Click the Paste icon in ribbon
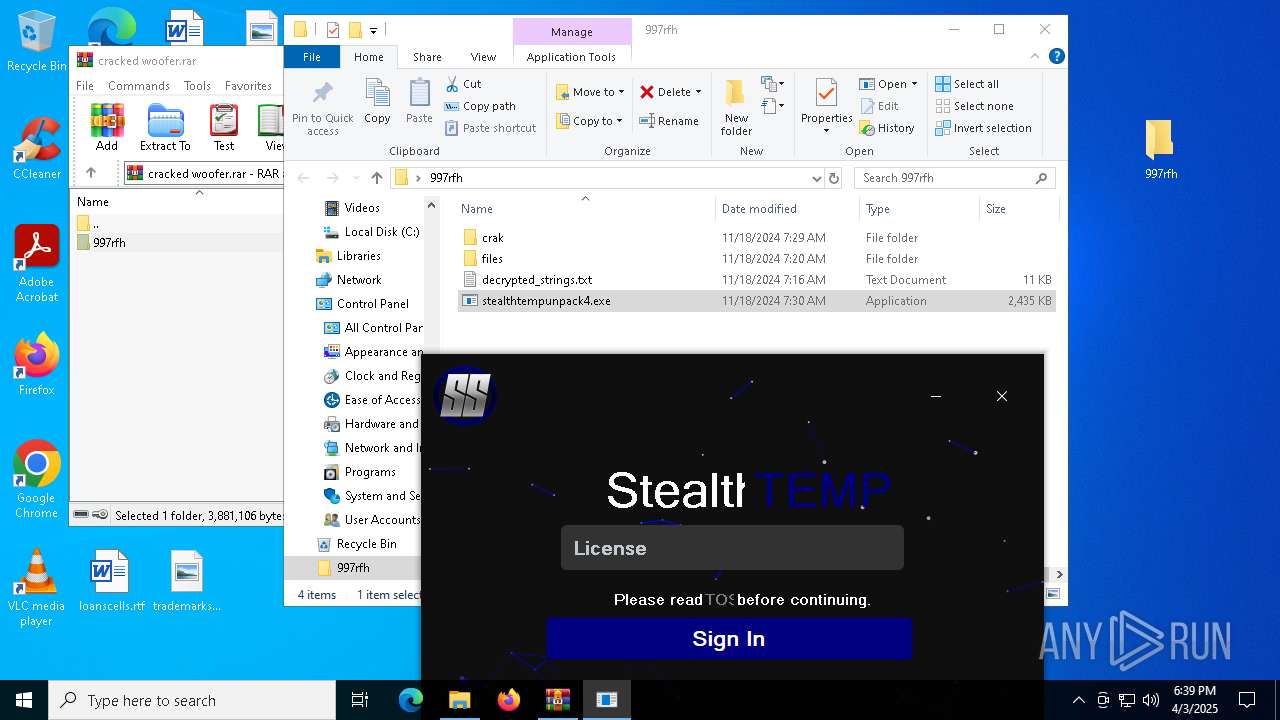This screenshot has width=1280, height=720. tap(419, 102)
